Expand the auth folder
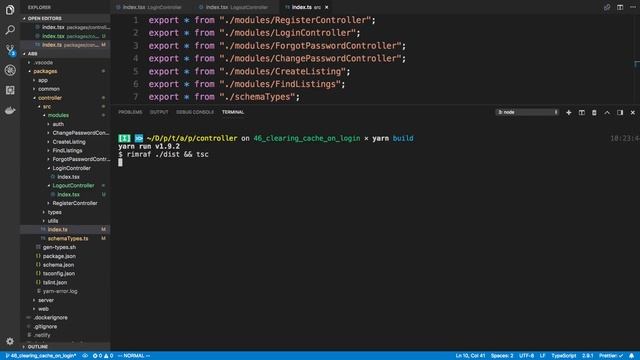 click(x=58, y=124)
